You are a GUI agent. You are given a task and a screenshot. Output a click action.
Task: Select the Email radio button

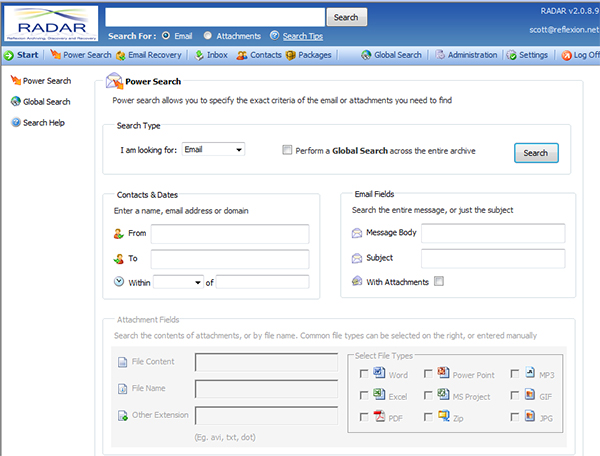click(x=166, y=36)
